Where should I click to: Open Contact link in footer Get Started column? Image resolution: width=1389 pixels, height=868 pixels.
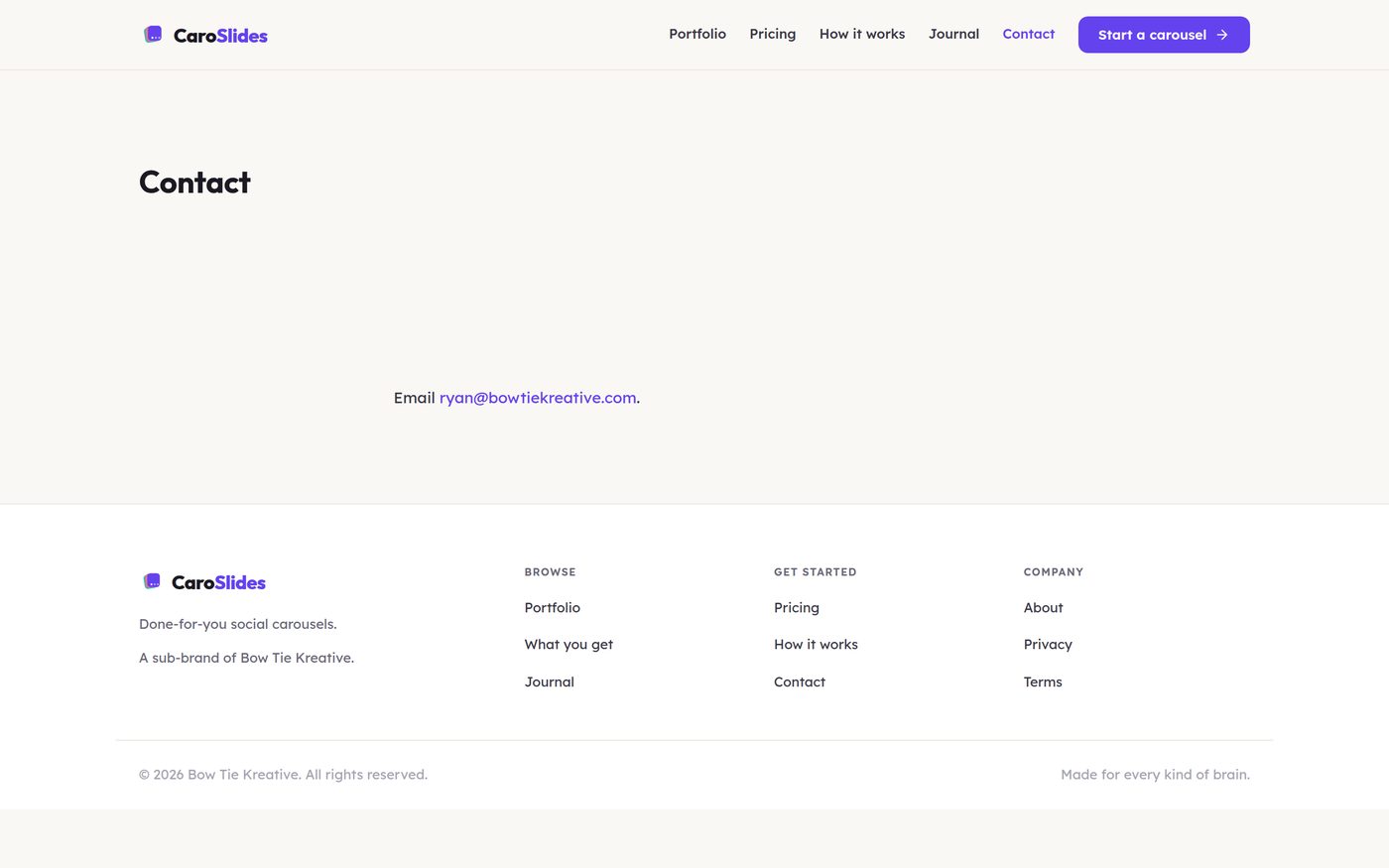pos(800,682)
